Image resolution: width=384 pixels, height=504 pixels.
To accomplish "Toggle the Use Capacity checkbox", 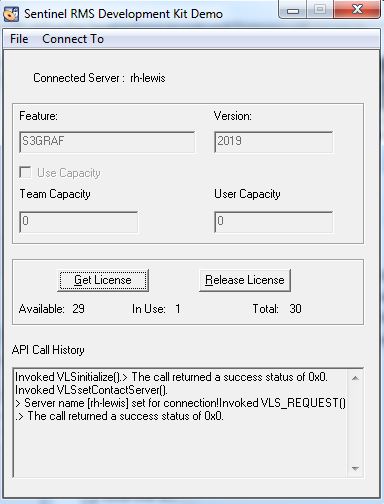I will (25, 173).
